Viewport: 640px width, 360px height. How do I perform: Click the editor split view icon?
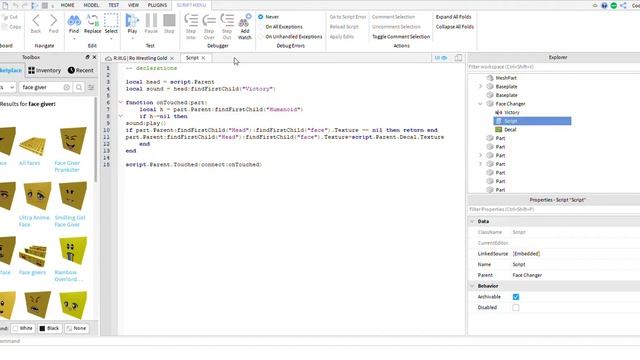458,58
